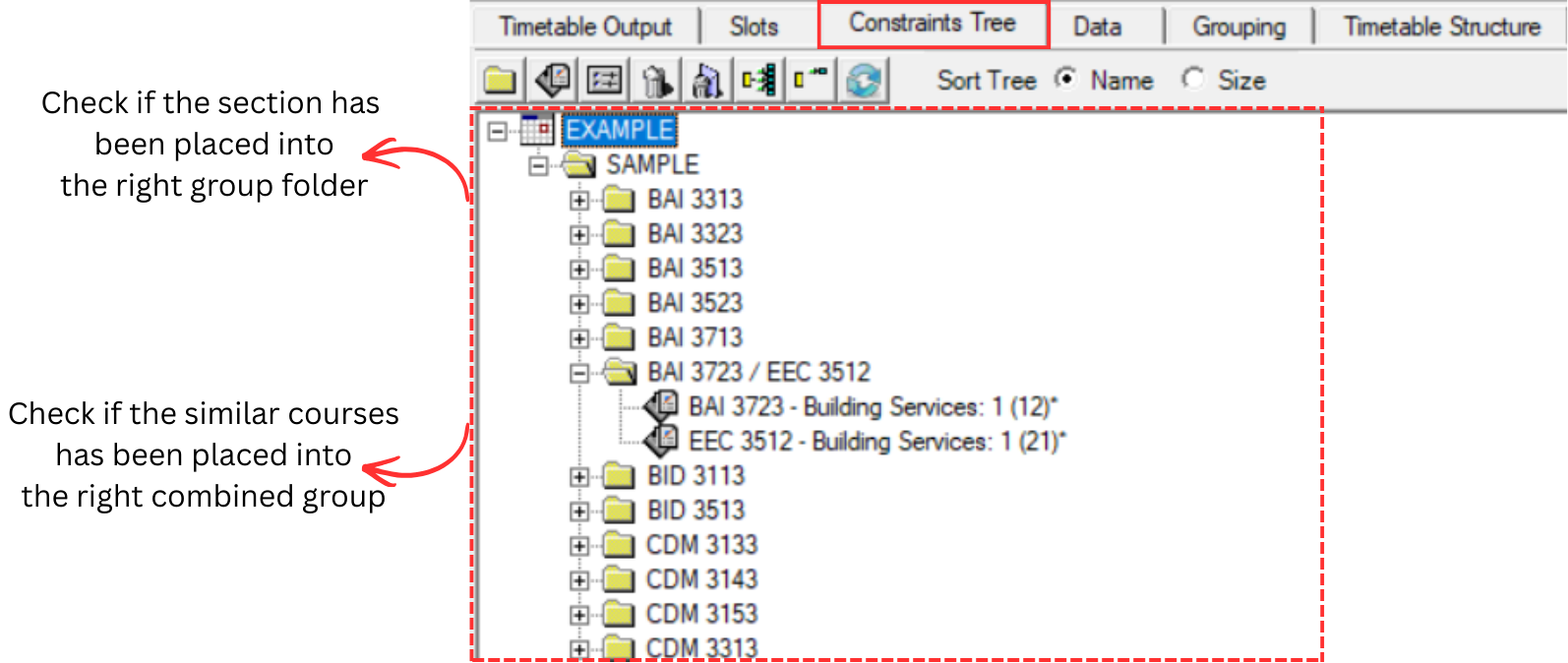Open the Data tab
The image size is (1568, 663).
[1098, 27]
